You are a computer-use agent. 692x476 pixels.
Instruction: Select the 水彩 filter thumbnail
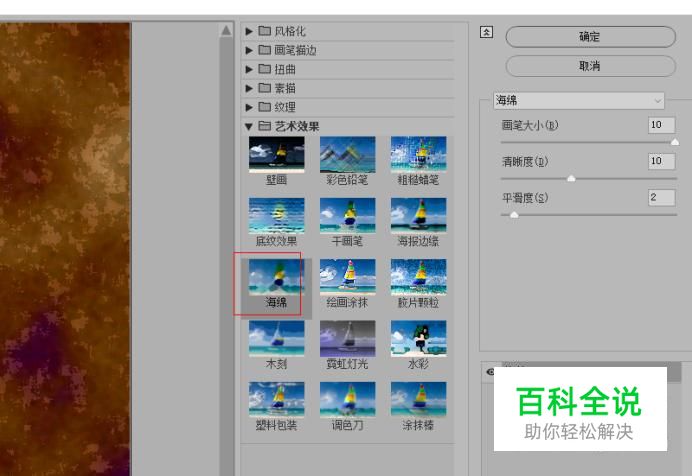pyautogui.click(x=418, y=338)
